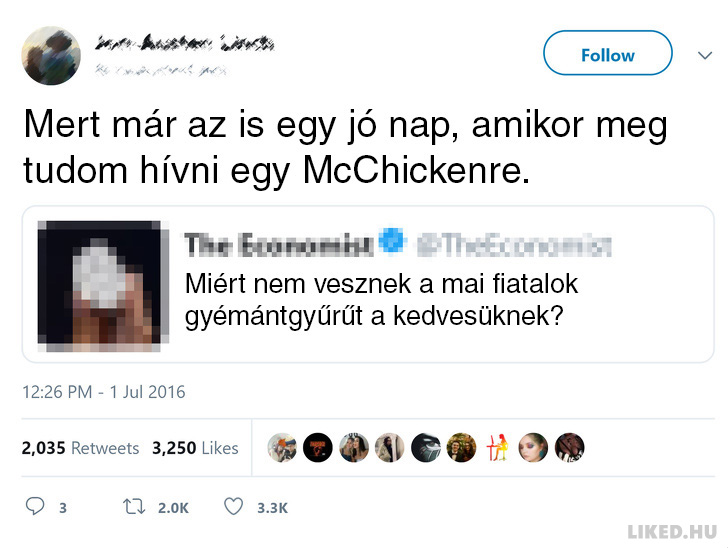Open the avatar with blue eye makeup
The image size is (728, 548).
click(533, 448)
